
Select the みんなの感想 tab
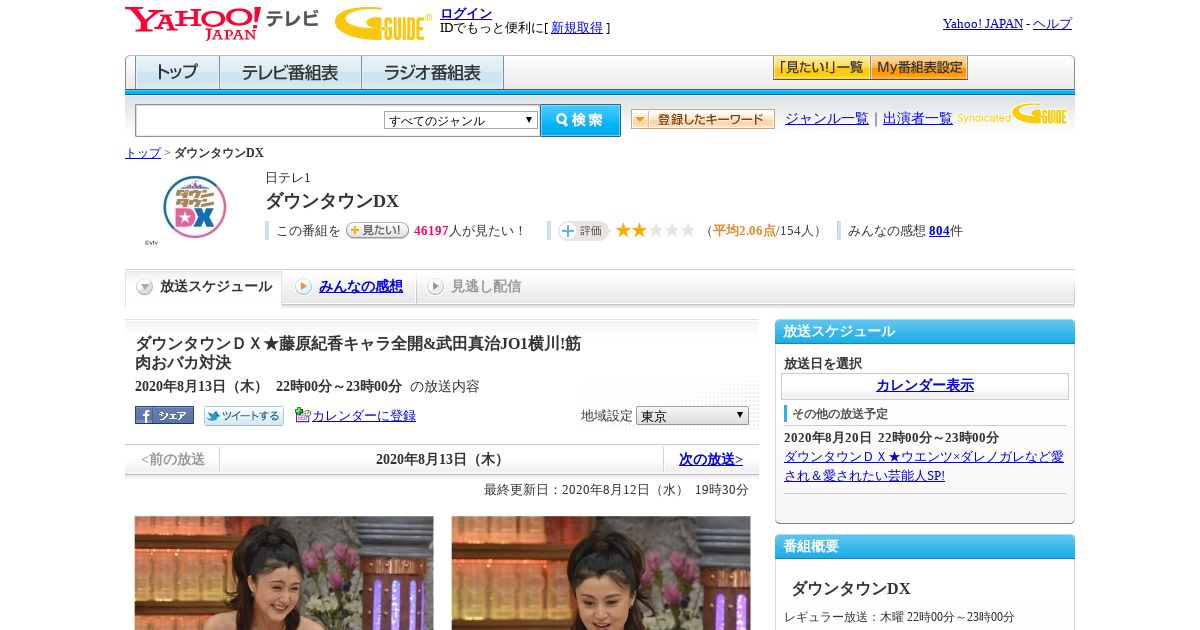click(349, 287)
